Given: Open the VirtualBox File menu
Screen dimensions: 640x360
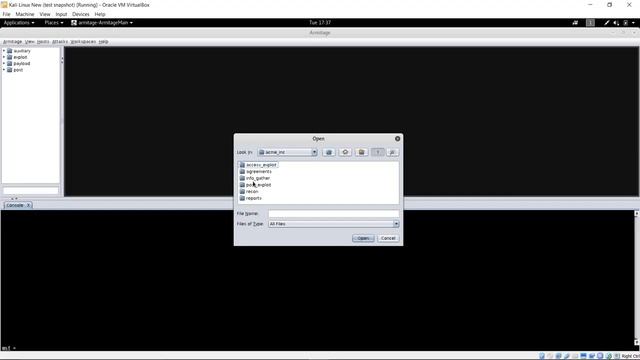Looking at the screenshot, I should [x=7, y=14].
